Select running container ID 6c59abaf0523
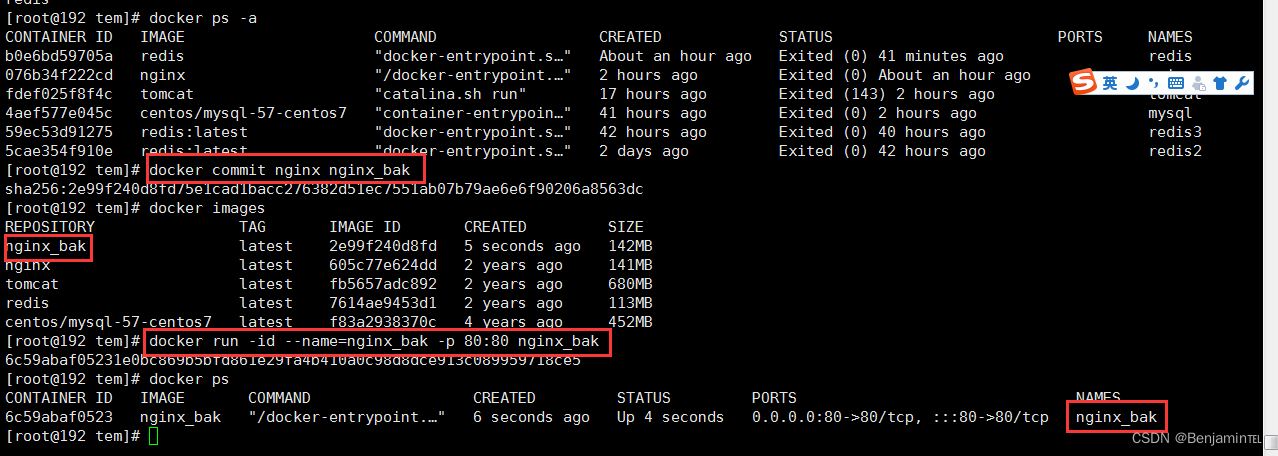Image resolution: width=1278 pixels, height=456 pixels. click(59, 417)
